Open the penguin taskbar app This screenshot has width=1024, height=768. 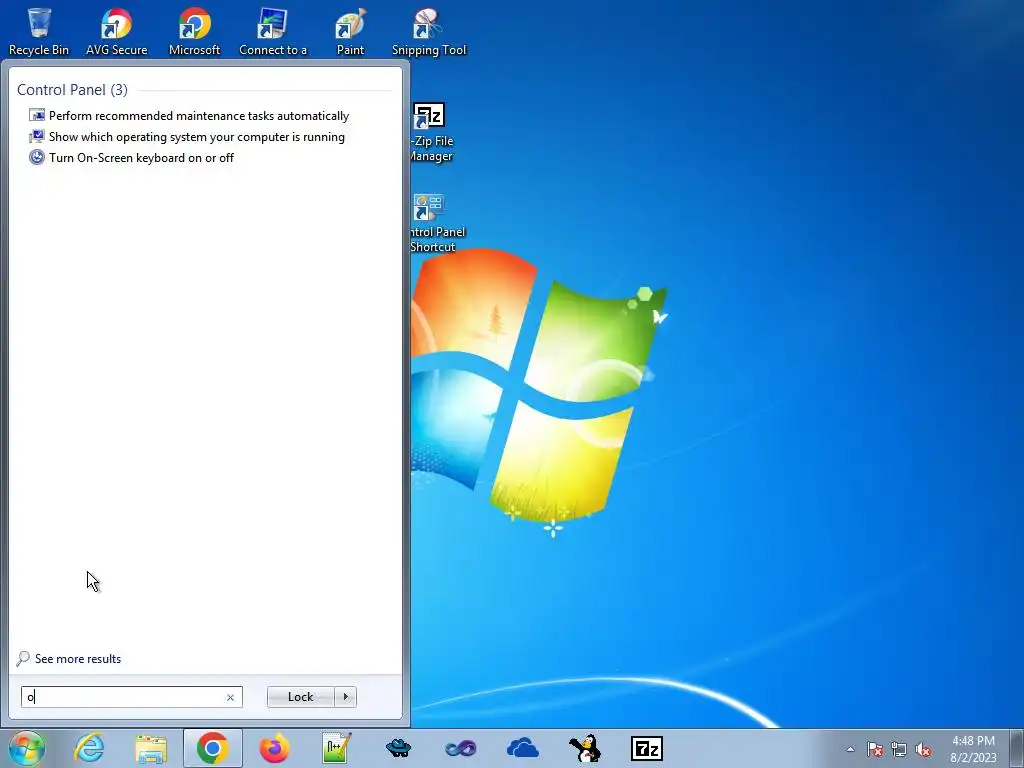point(584,748)
